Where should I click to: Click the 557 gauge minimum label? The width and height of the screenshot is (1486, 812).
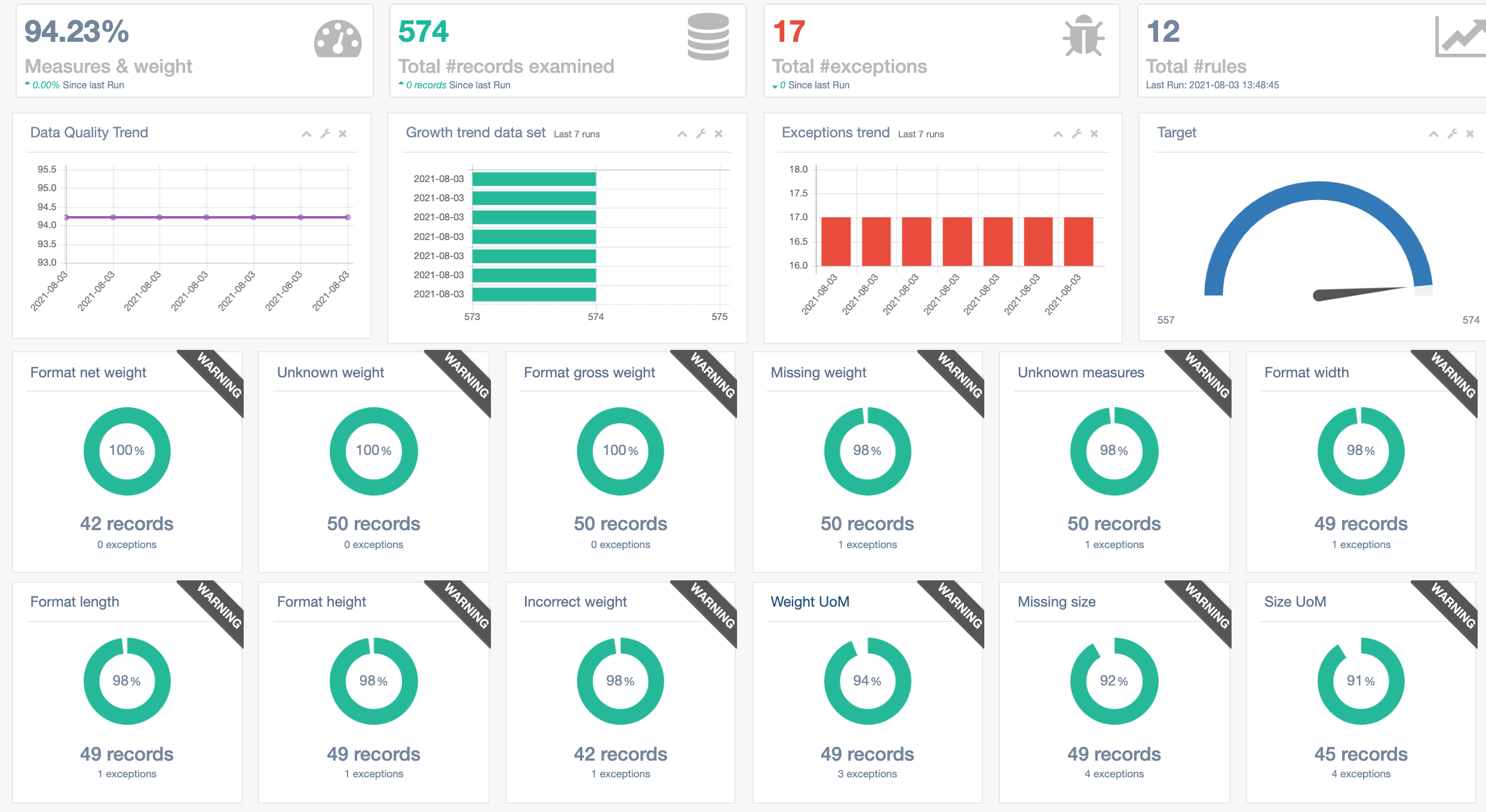pos(1165,320)
